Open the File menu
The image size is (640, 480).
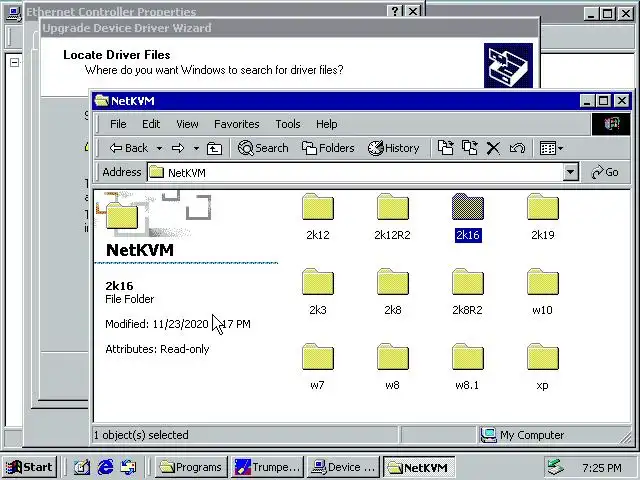point(118,124)
